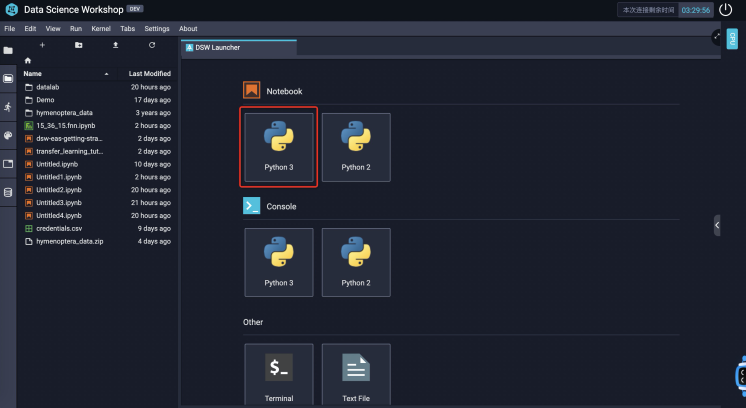Open the assistant robot icon
The image size is (746, 408).
point(741,376)
